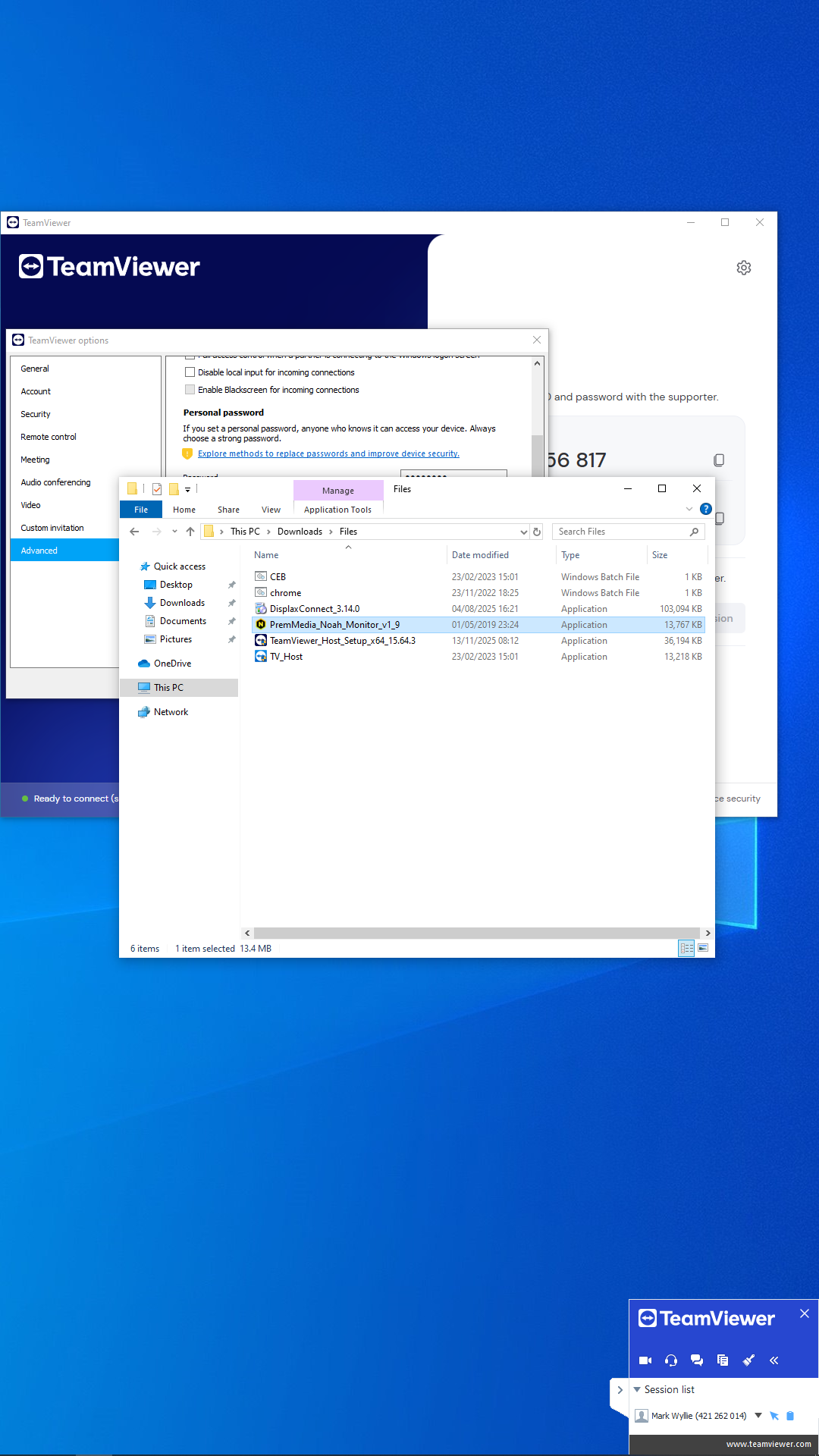Image resolution: width=819 pixels, height=1456 pixels.
Task: Select Security in TeamViewer options
Action: pos(36,414)
